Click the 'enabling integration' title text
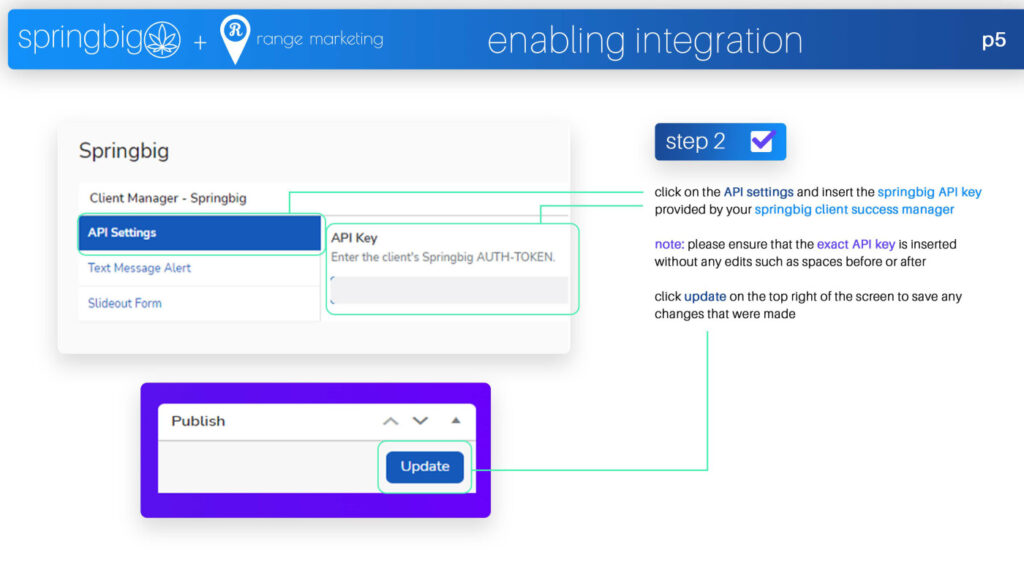 click(x=645, y=40)
